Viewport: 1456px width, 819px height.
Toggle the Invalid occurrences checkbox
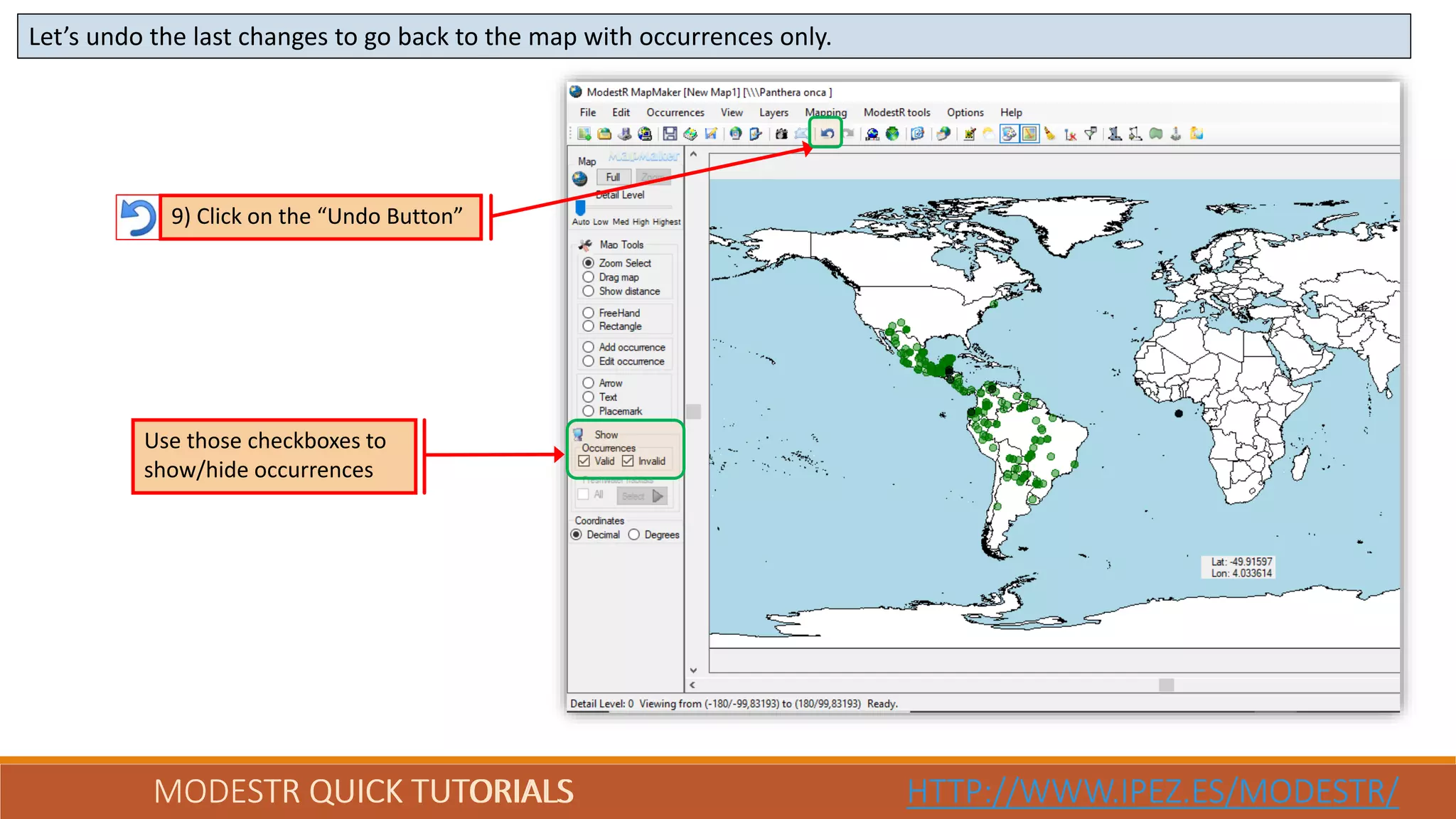click(x=628, y=461)
